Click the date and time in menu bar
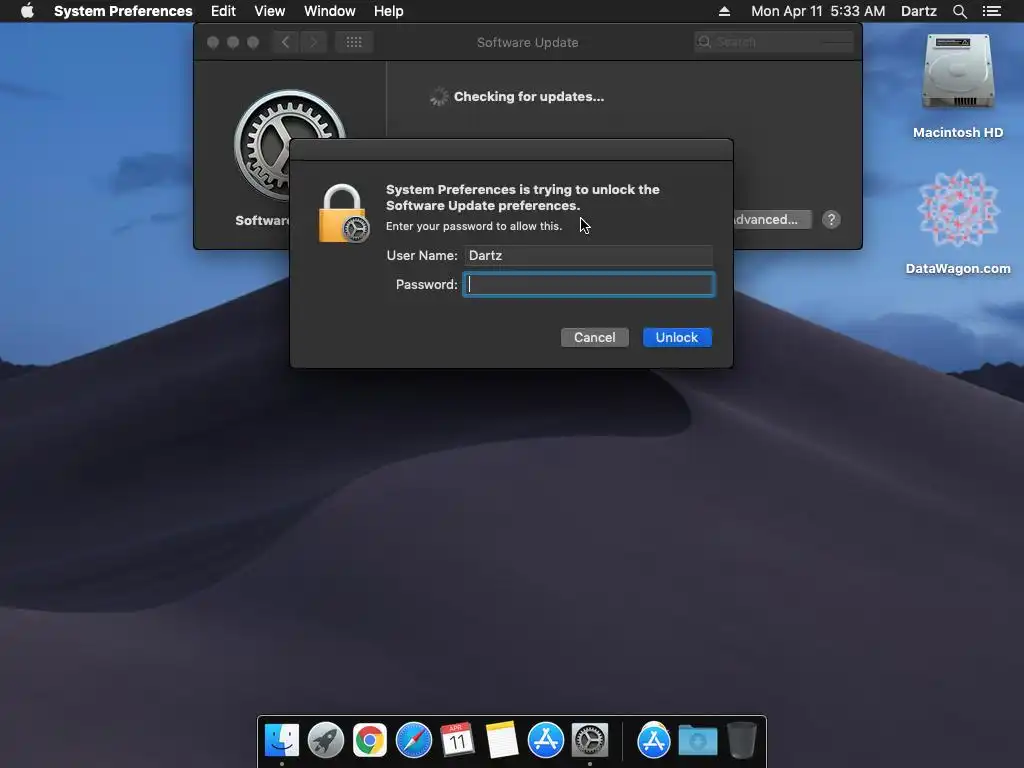 818,11
